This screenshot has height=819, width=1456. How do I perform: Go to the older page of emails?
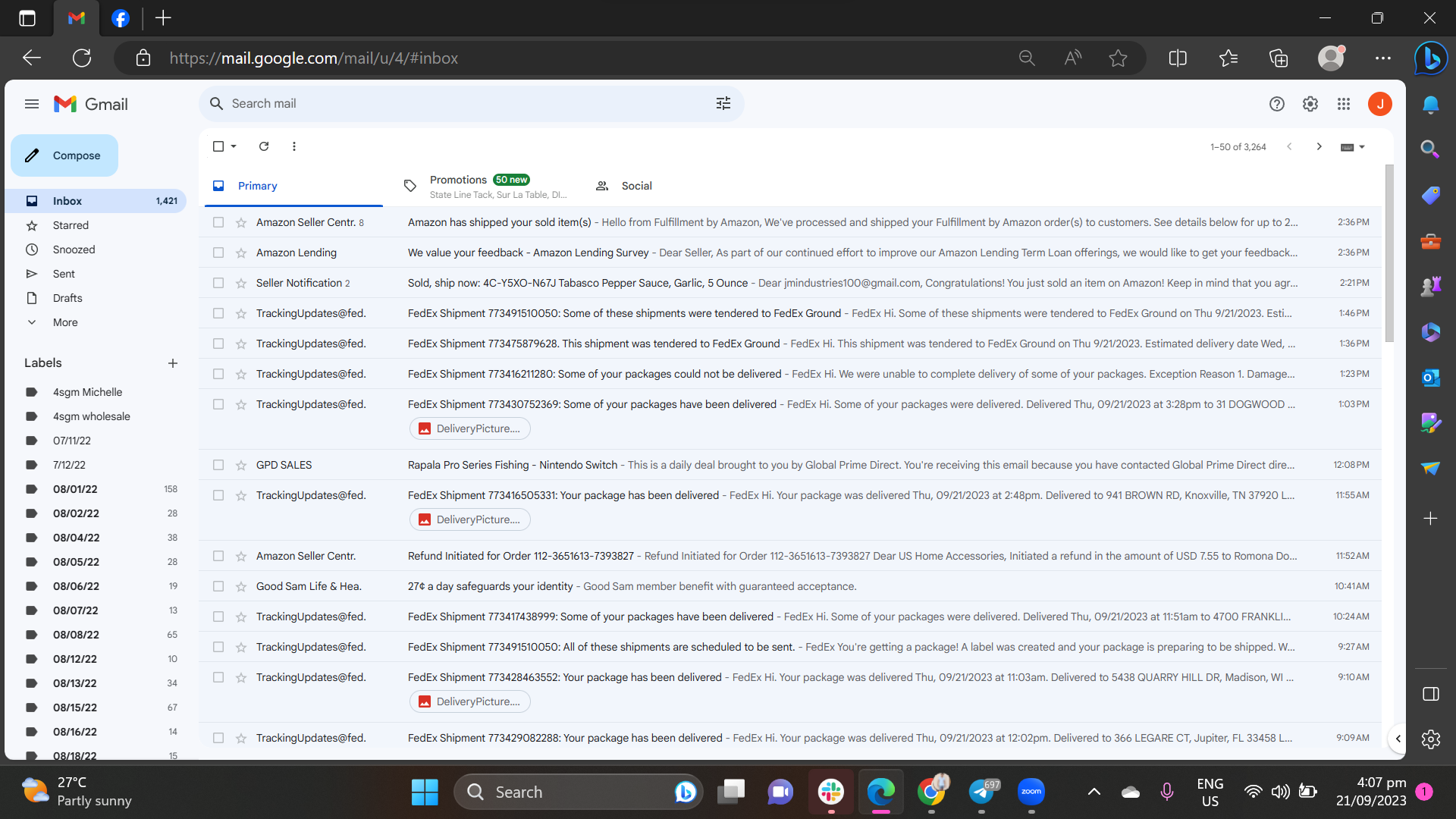point(1319,146)
